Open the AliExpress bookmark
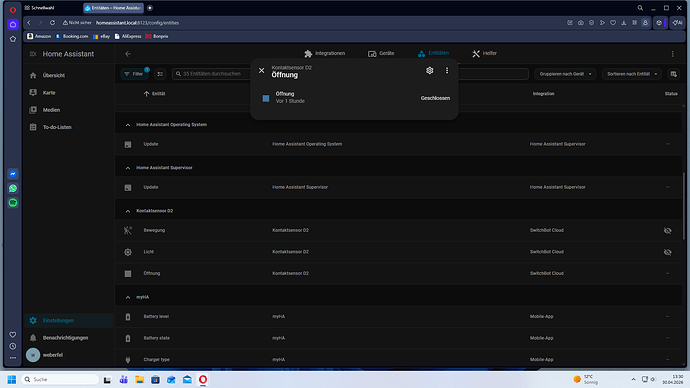 point(128,36)
